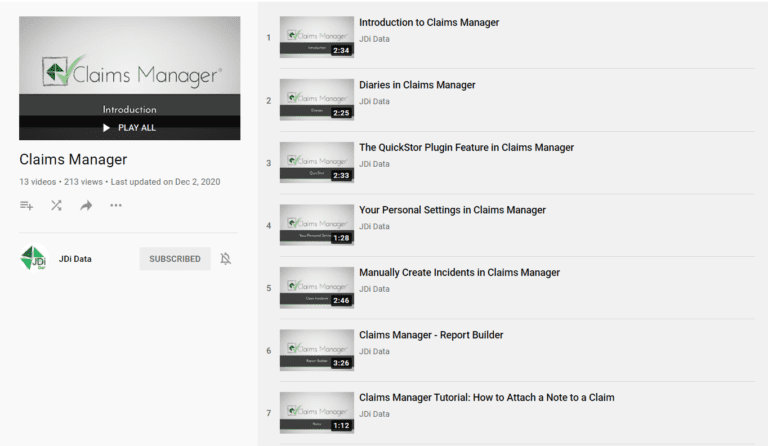Click the 2:25 Diaries video thumbnail
The height and width of the screenshot is (446, 768).
[317, 100]
